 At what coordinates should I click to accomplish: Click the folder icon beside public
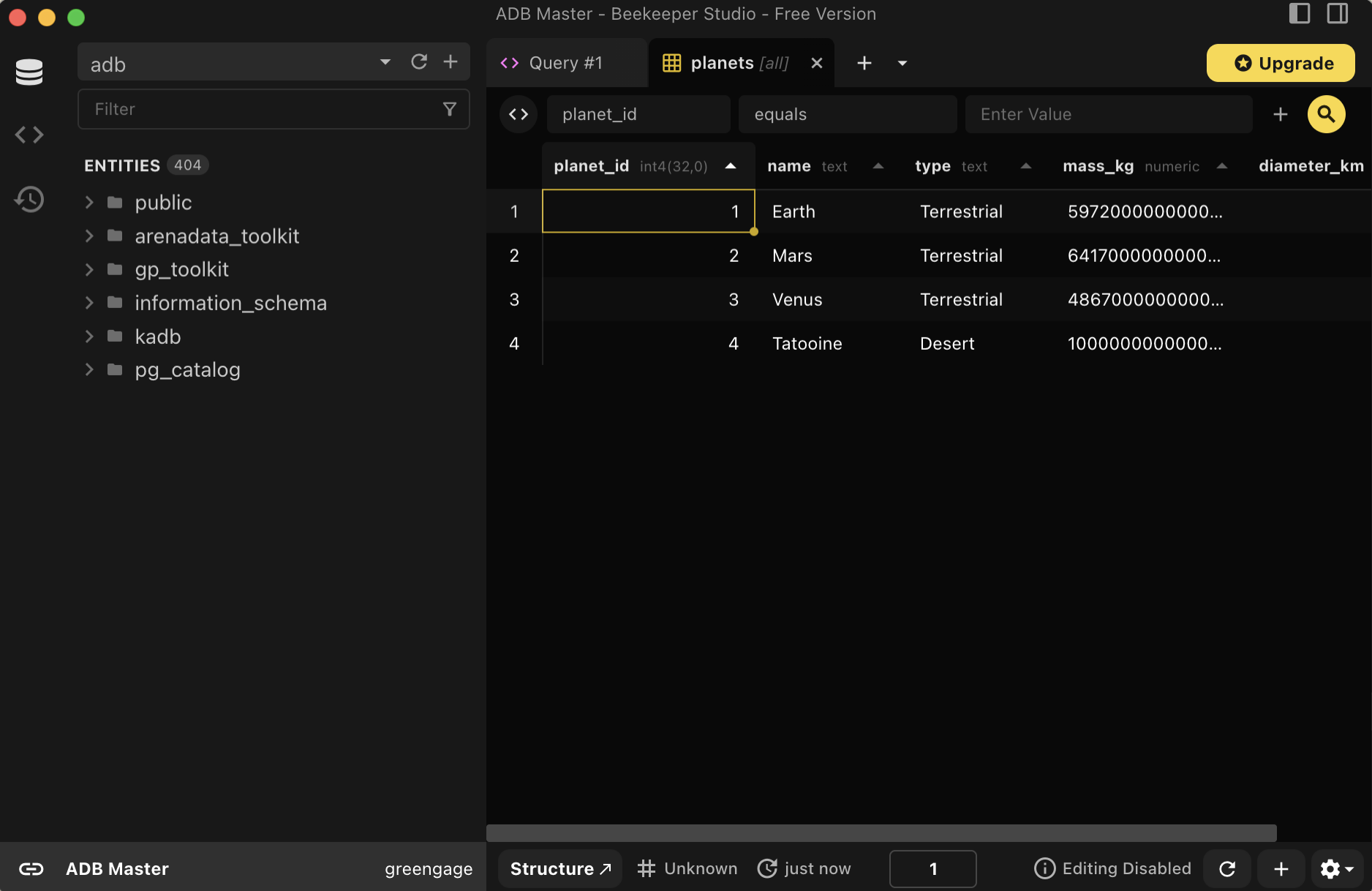[x=115, y=203]
